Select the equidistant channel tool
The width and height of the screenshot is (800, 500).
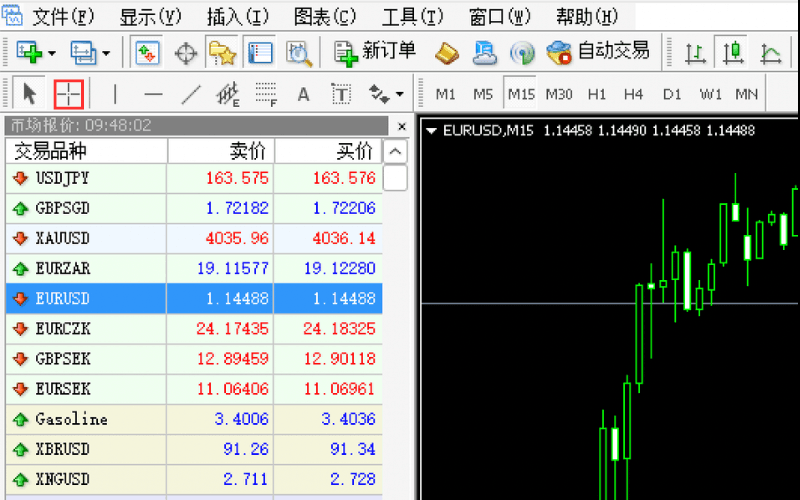point(228,94)
